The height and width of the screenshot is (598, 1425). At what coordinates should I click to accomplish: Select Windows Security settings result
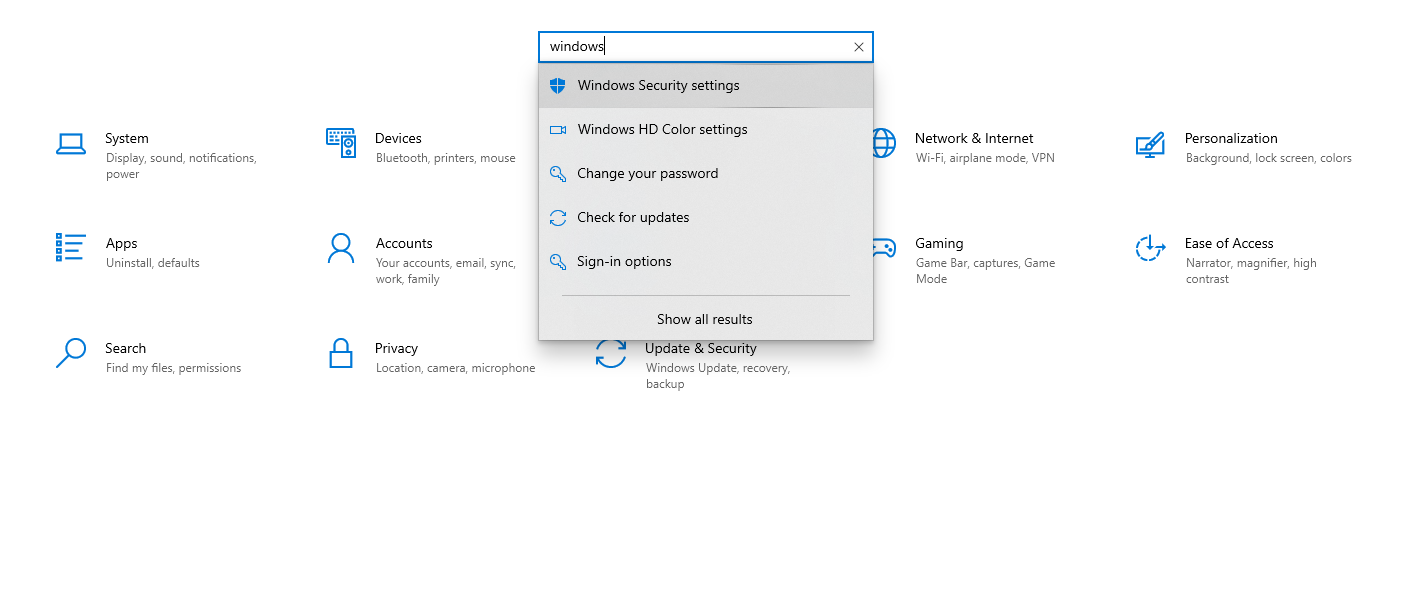(x=706, y=86)
